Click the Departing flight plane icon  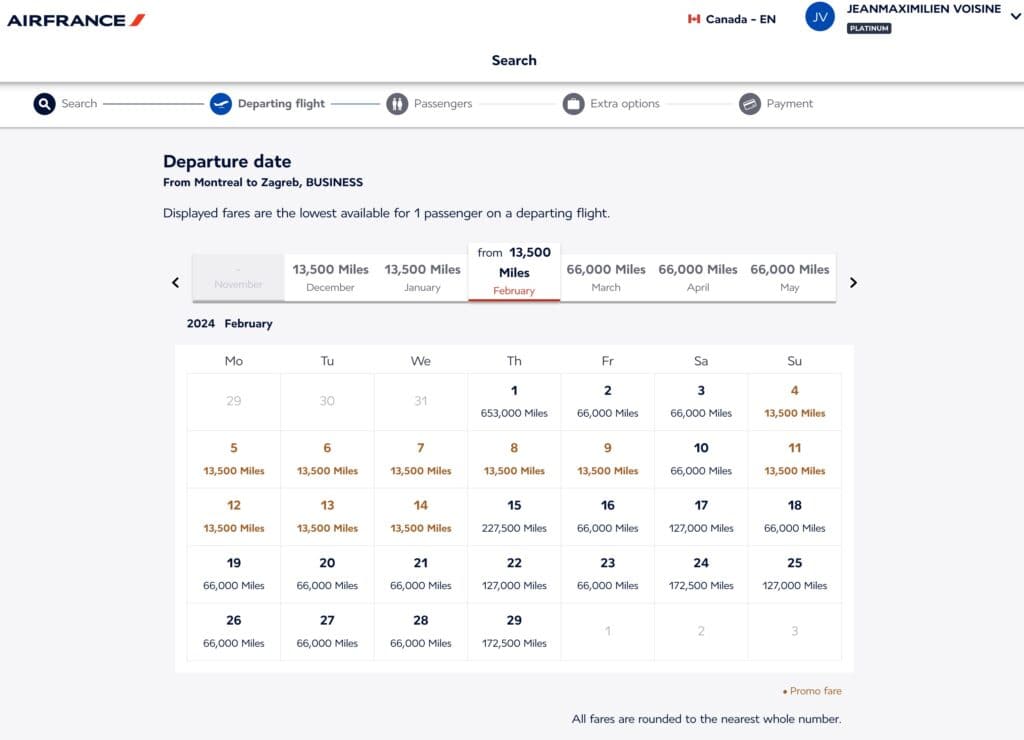pyautogui.click(x=221, y=104)
